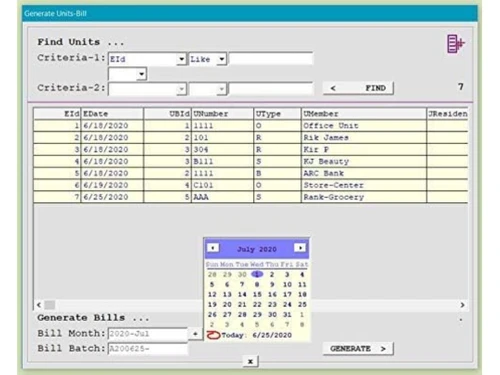
Task: Select July 31 in the calendar
Action: (x=287, y=314)
